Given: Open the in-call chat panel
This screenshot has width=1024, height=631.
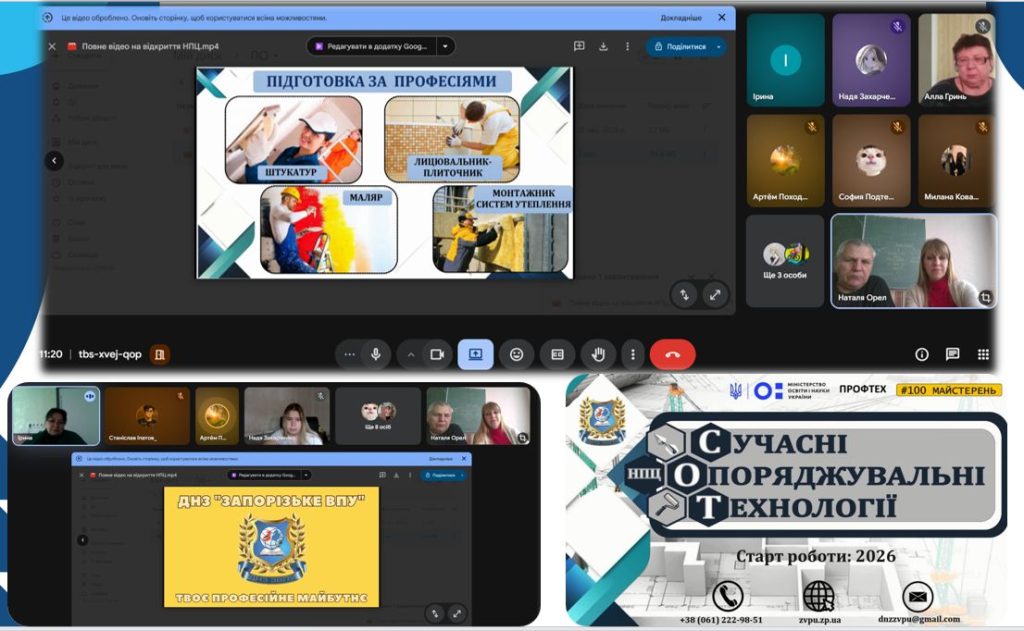Looking at the screenshot, I should tap(952, 354).
